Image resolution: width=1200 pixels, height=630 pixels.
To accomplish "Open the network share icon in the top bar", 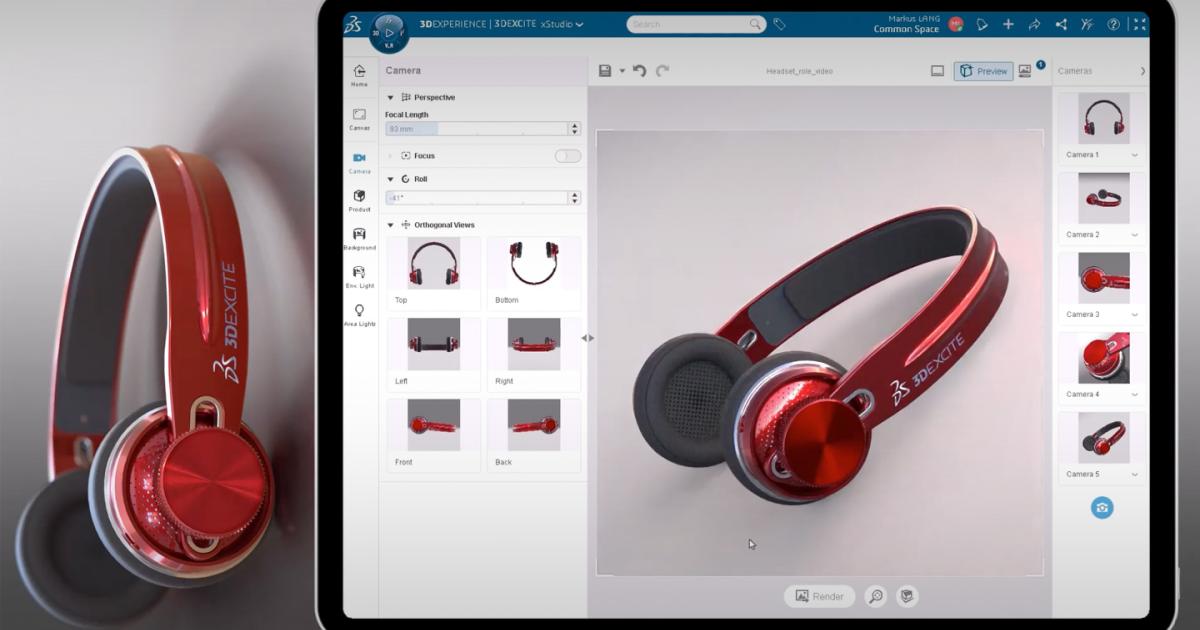I will tap(1061, 24).
